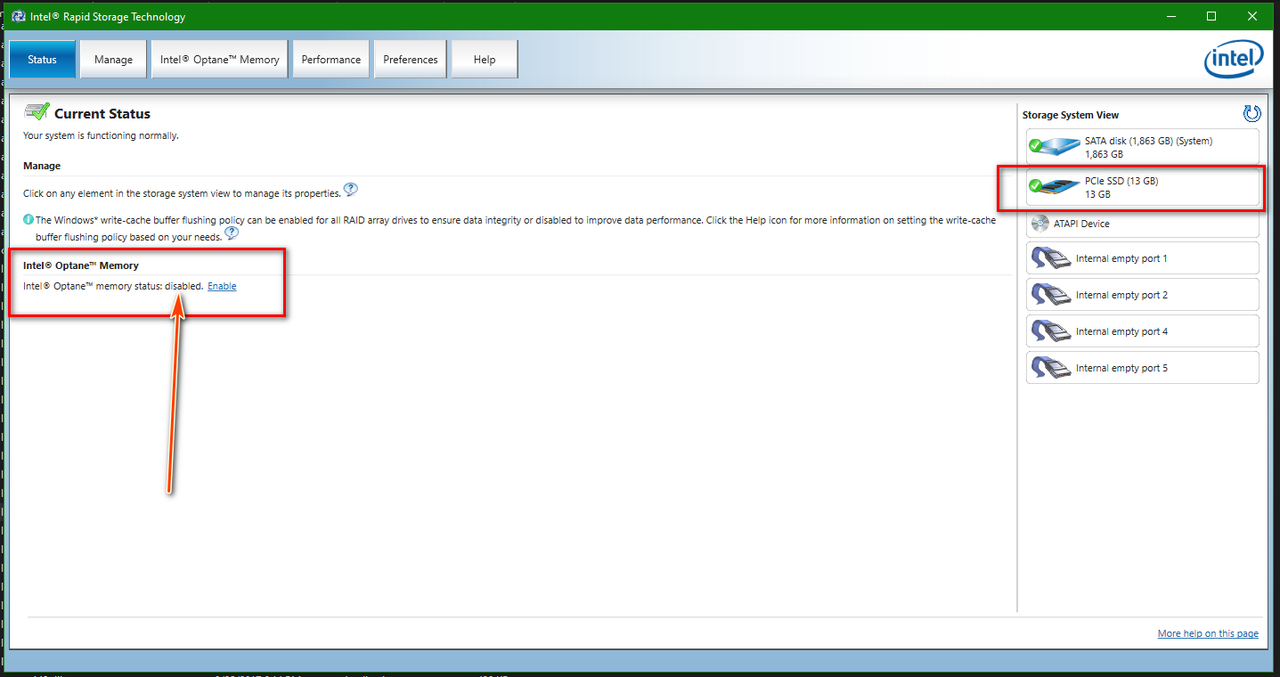Open the Preferences tab
The image size is (1280, 677).
pyautogui.click(x=410, y=59)
